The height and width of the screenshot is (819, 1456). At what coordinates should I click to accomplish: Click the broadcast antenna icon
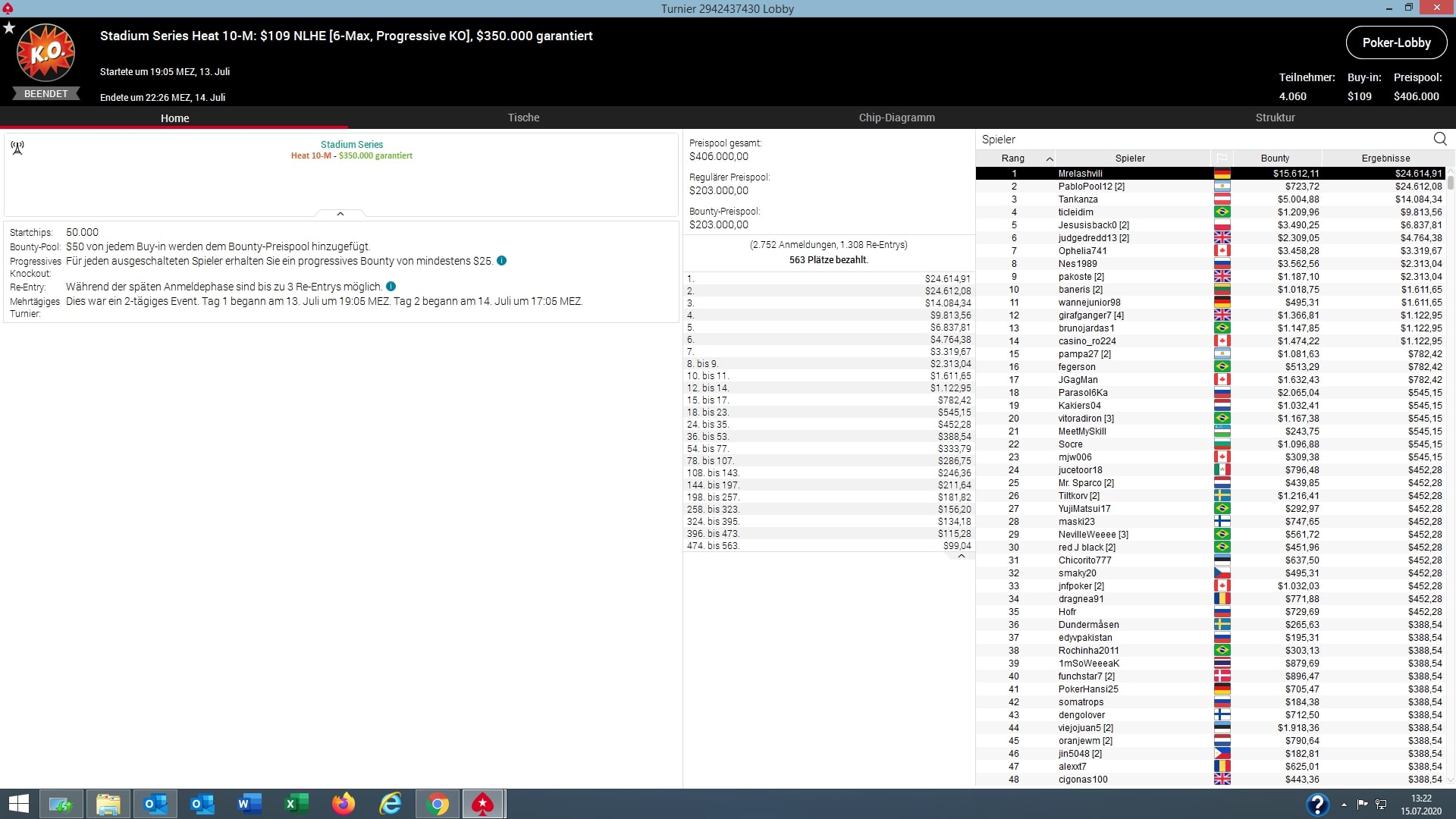17,148
